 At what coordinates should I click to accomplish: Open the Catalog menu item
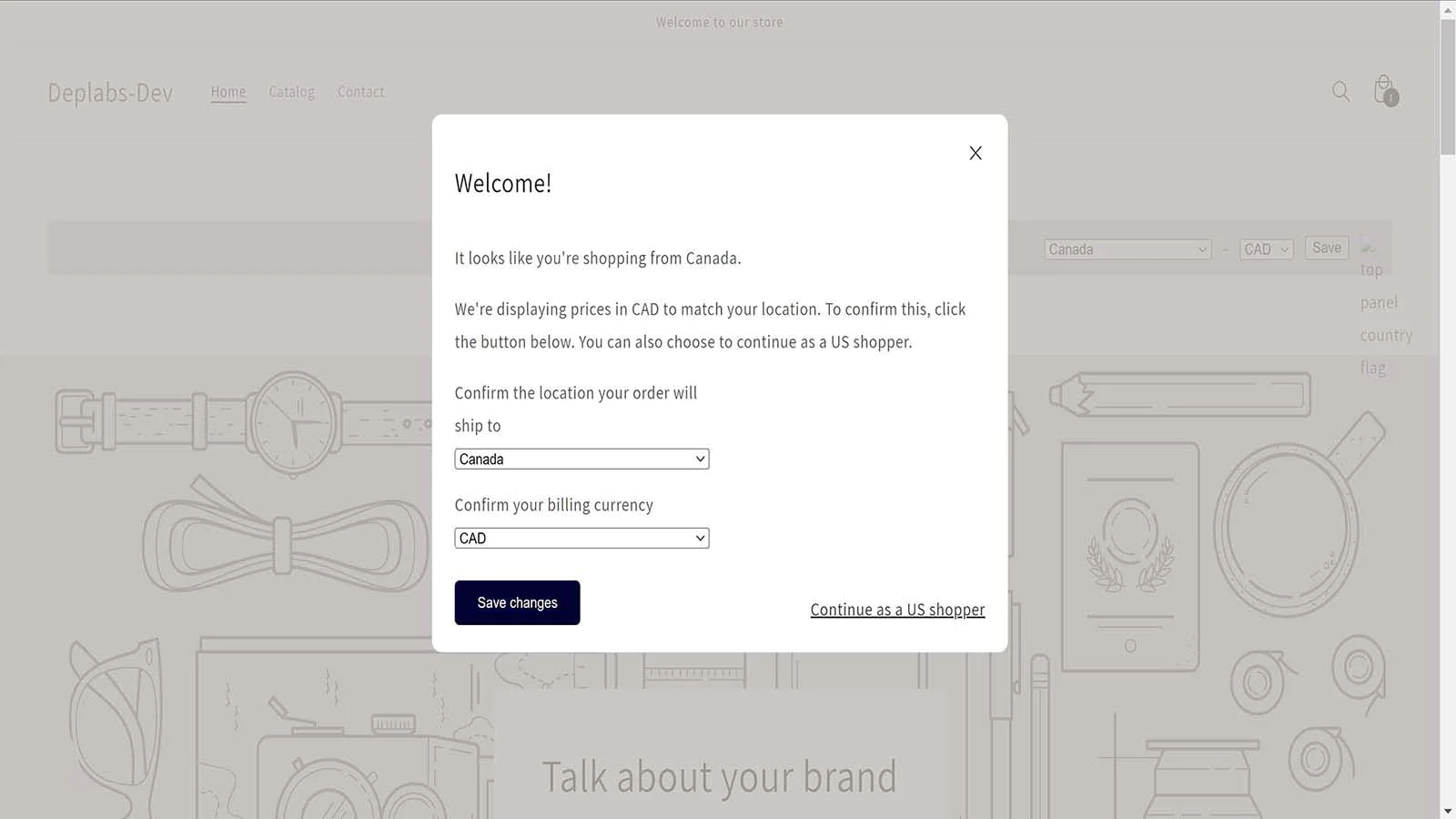click(291, 92)
